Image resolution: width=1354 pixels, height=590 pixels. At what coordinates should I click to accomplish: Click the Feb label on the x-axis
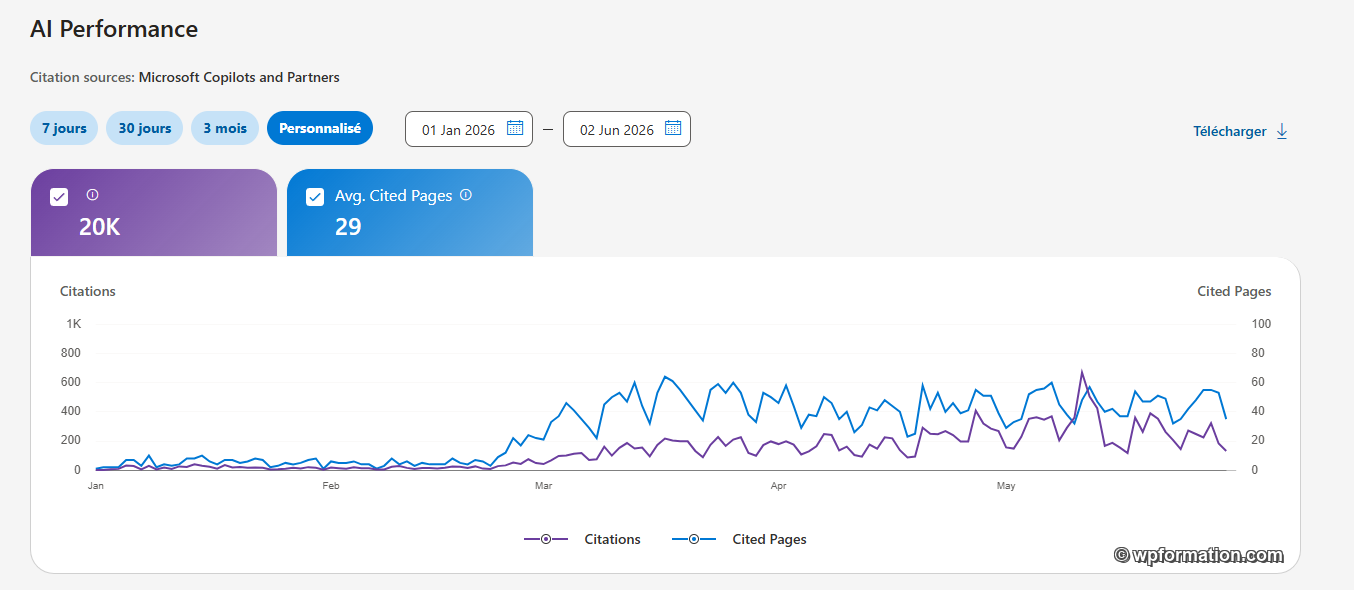331,486
